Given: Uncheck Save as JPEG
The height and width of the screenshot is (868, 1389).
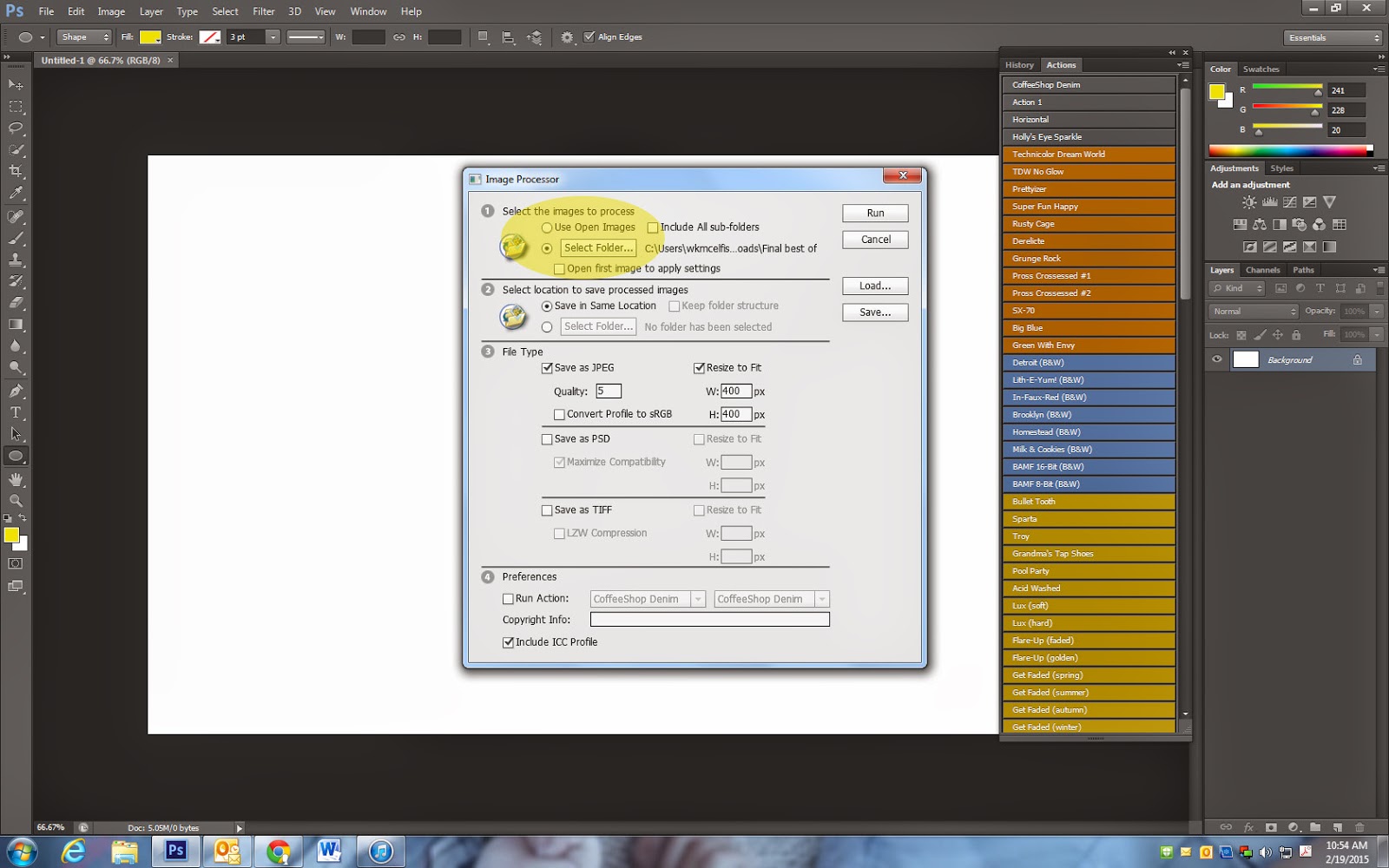Looking at the screenshot, I should click(547, 368).
